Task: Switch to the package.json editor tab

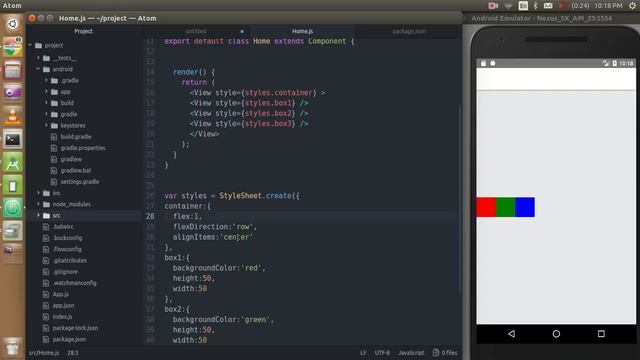Action: [x=409, y=31]
